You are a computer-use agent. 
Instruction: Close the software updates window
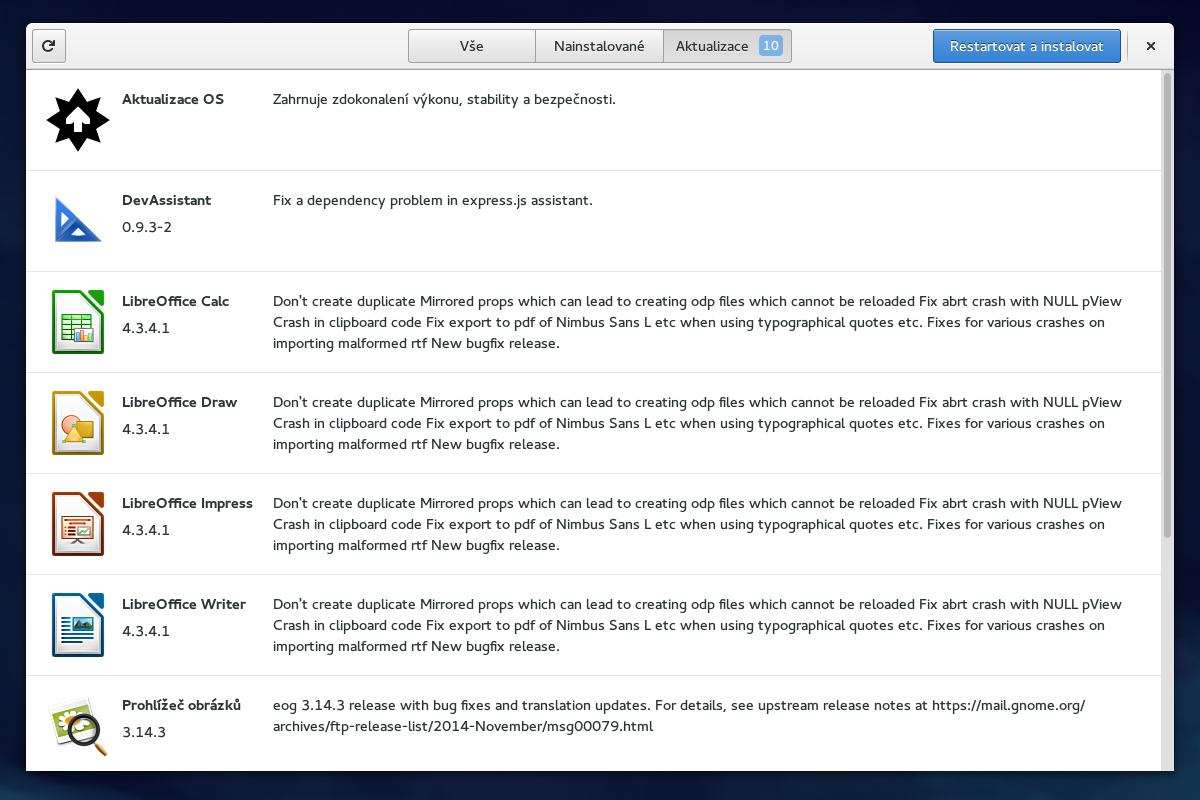(x=1151, y=46)
